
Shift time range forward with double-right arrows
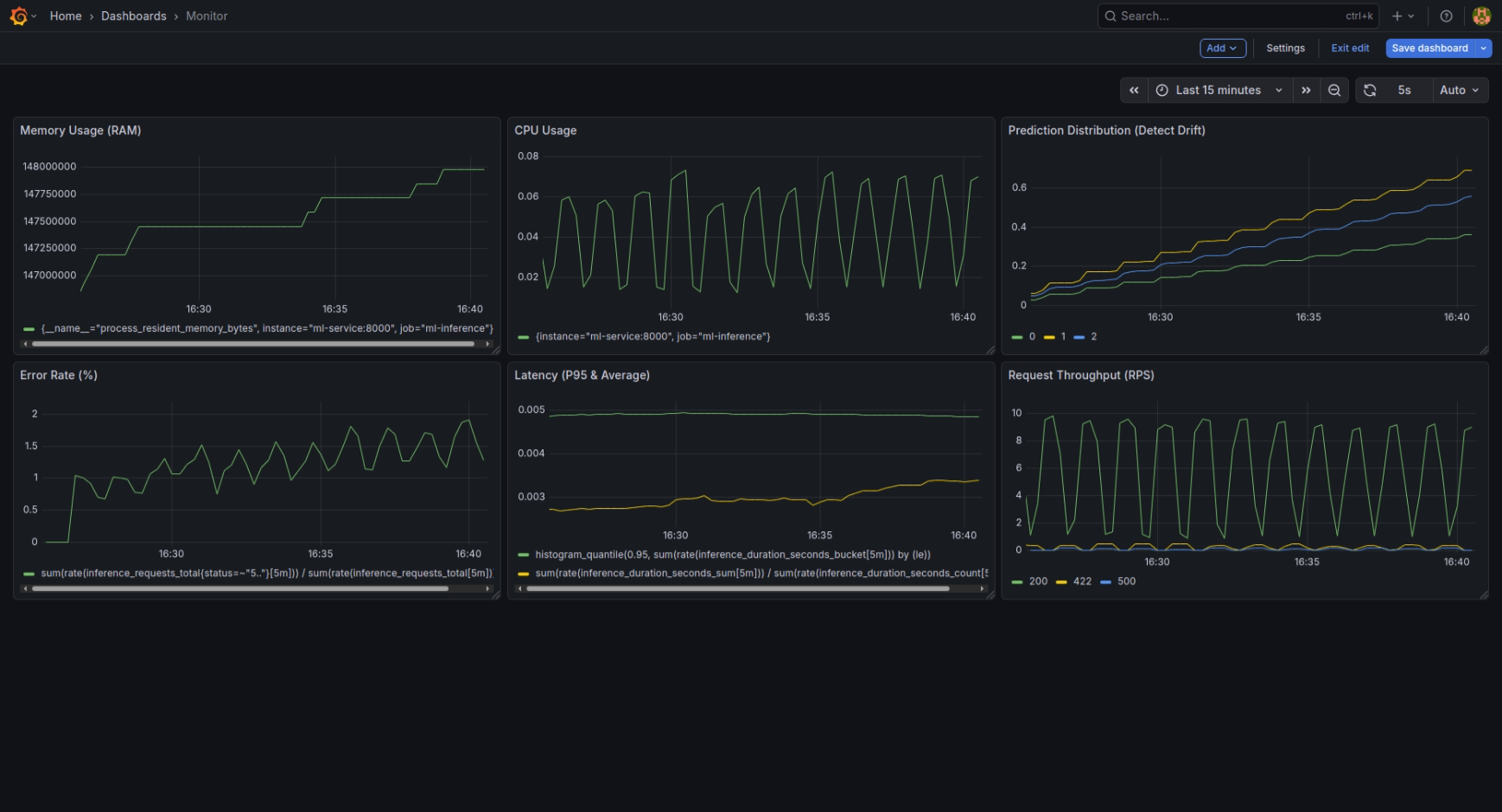(x=1306, y=90)
